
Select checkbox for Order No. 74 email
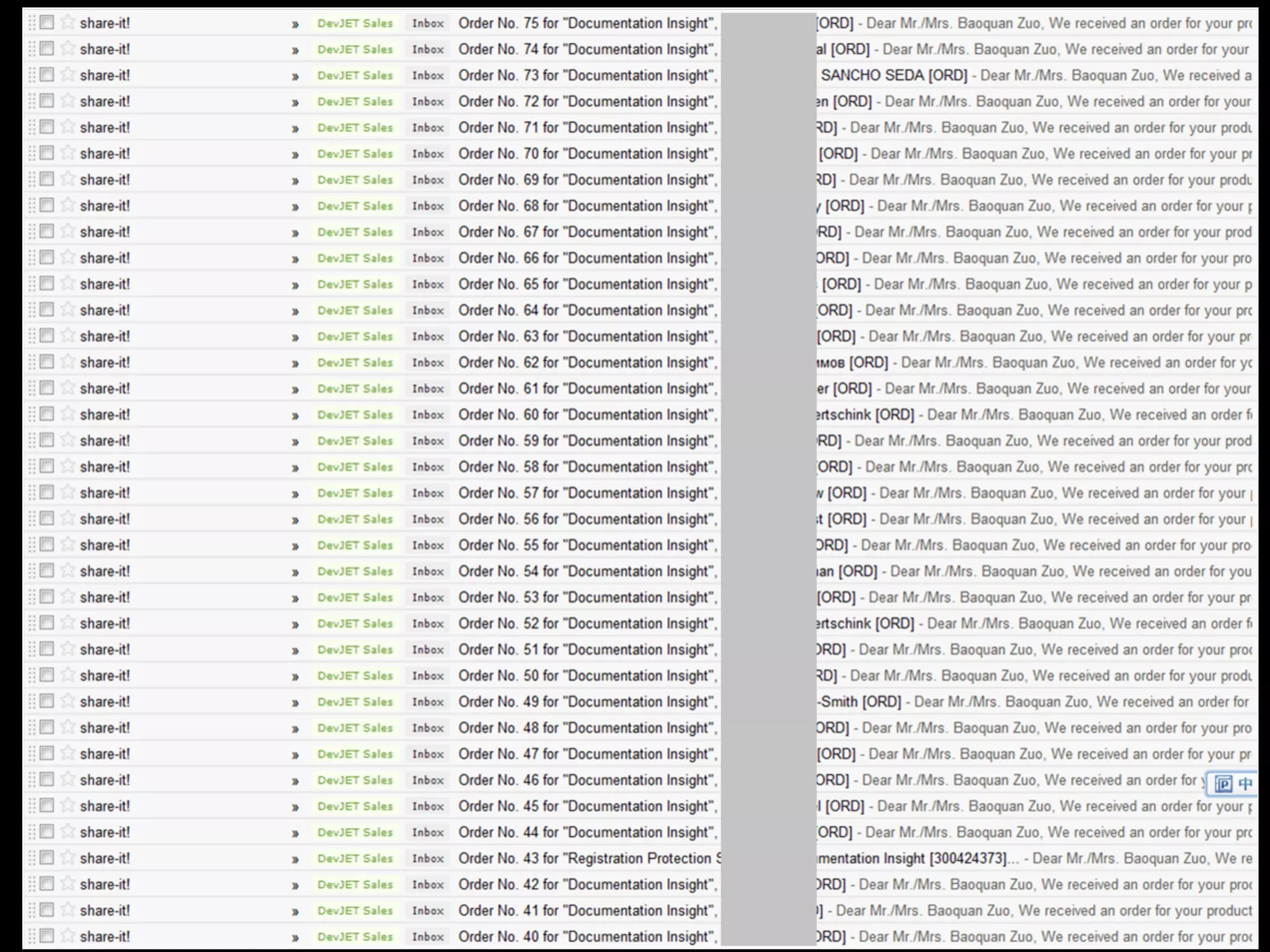pos(47,48)
